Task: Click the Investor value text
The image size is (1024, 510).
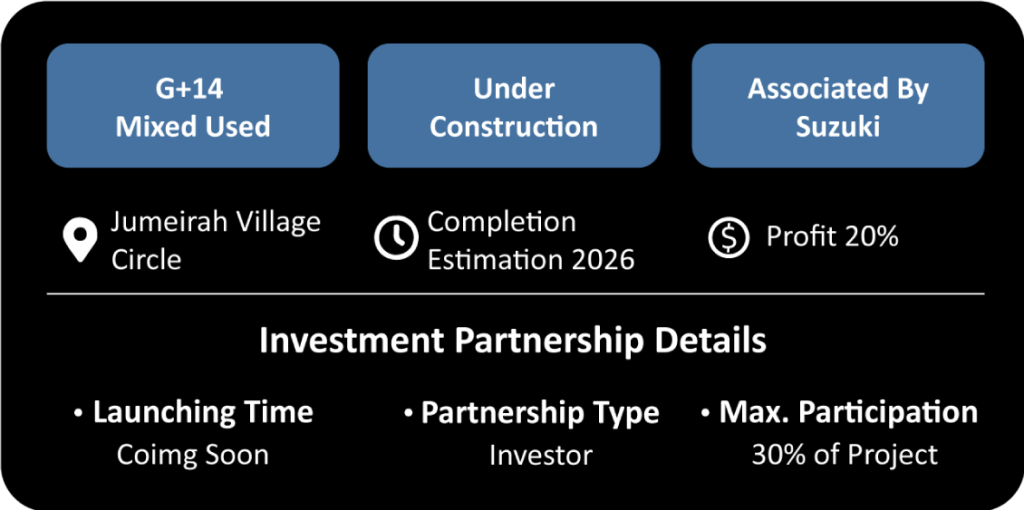Action: pyautogui.click(x=541, y=455)
